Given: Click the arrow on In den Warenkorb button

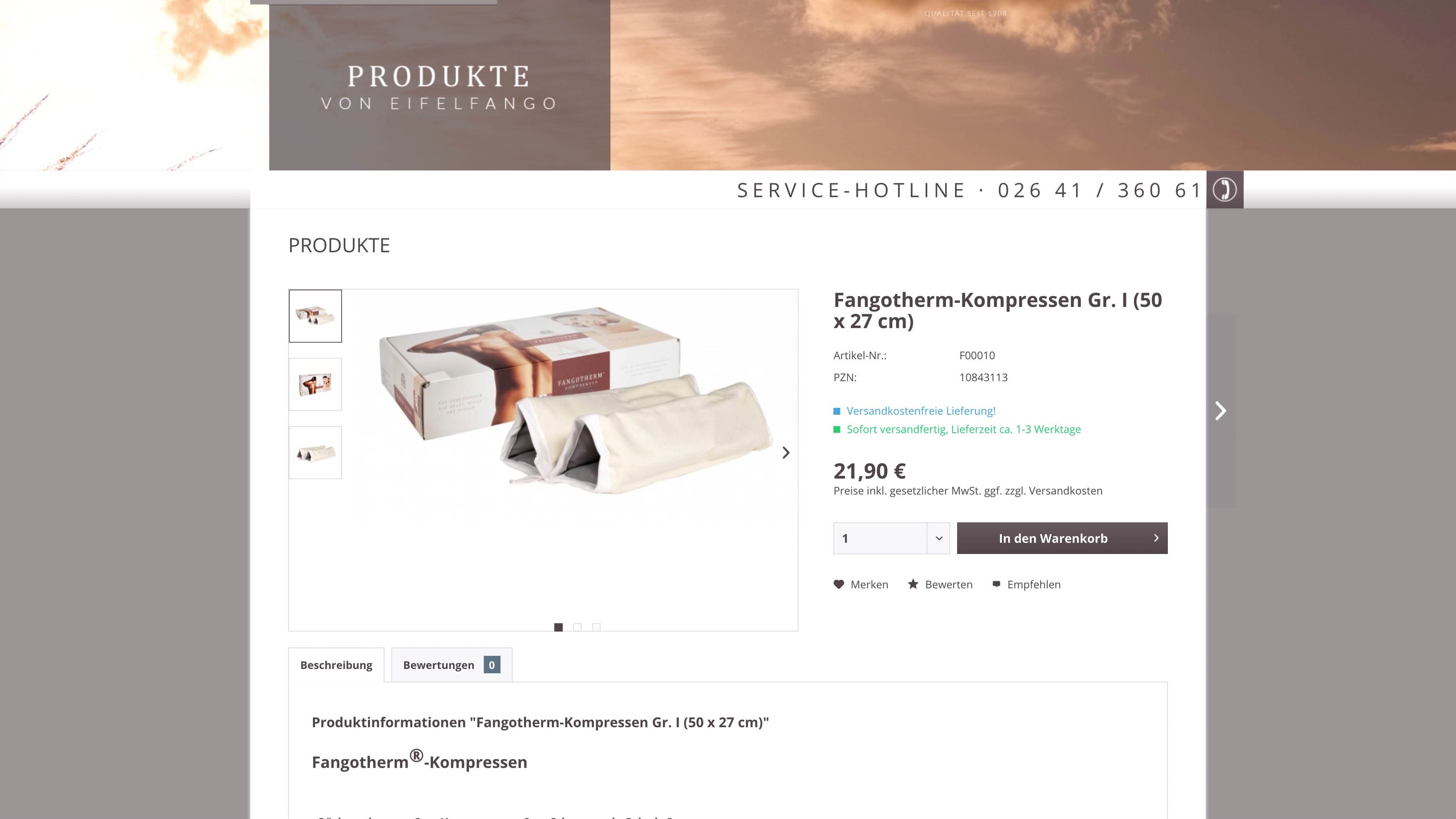Looking at the screenshot, I should pos(1156,538).
